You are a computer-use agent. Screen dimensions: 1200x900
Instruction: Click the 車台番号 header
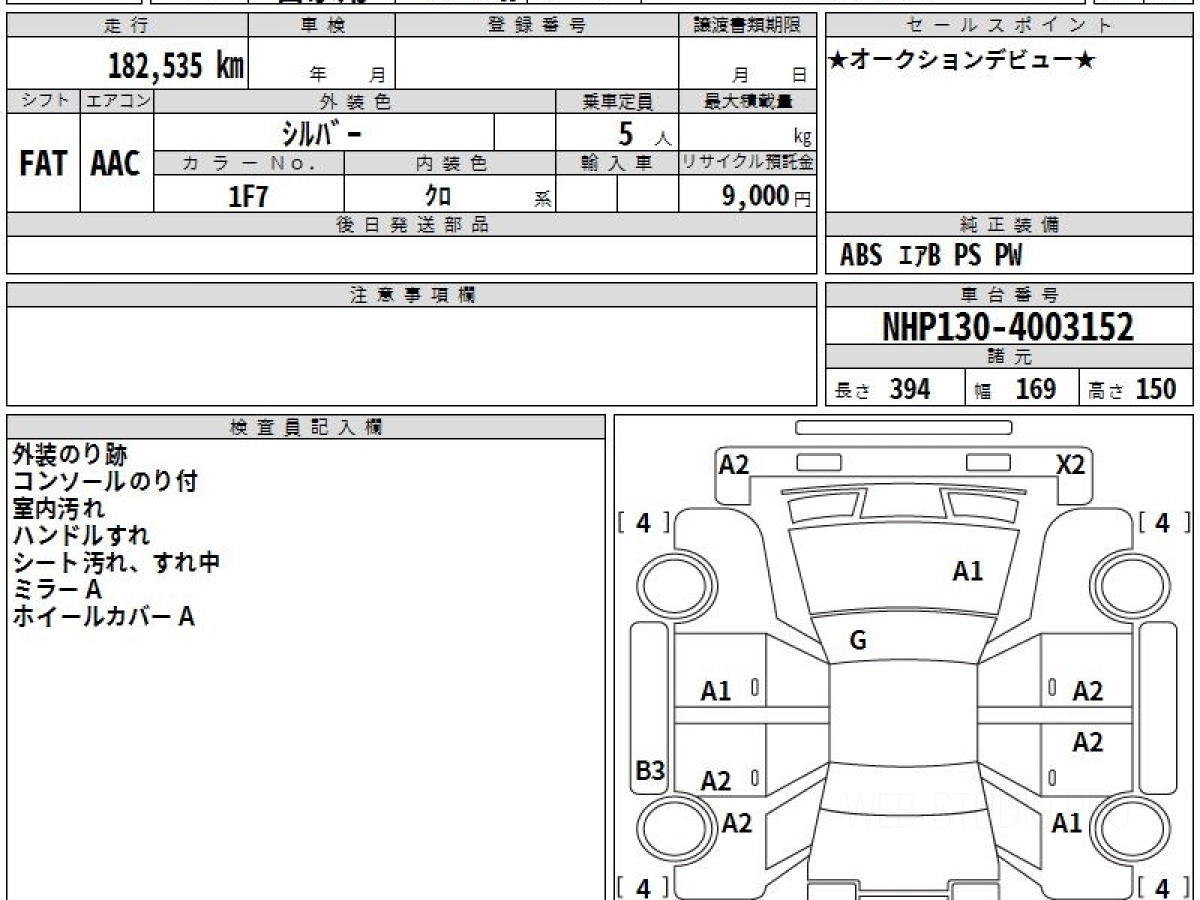1010,295
